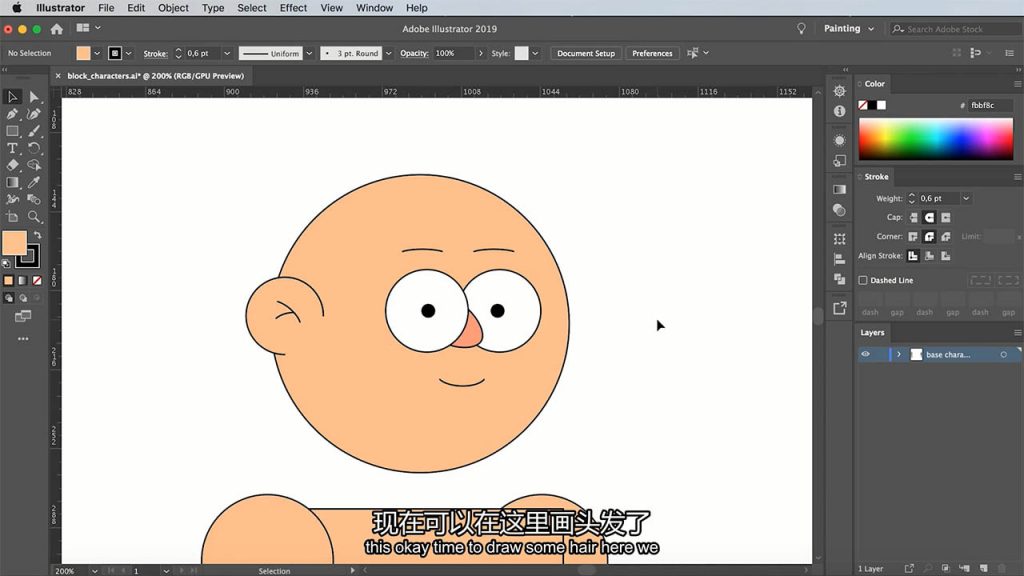
Task: Click the Preferences button
Action: click(652, 54)
